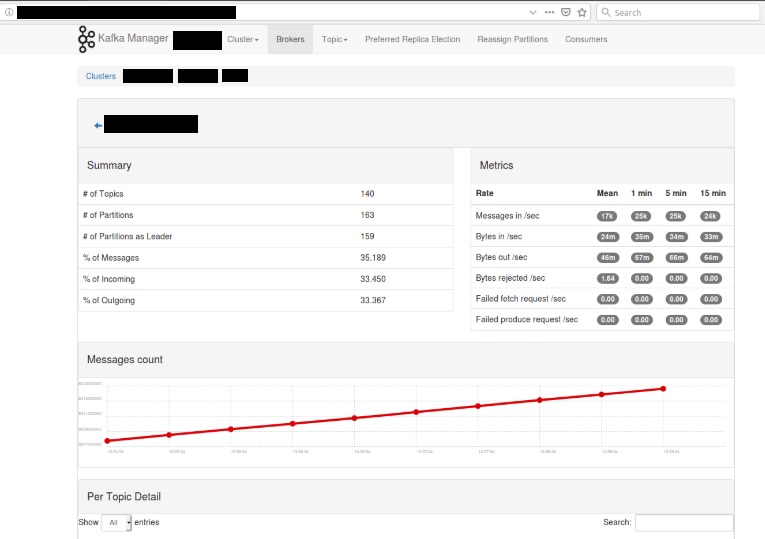
Task: Open the page actions ellipsis menu
Action: pyautogui.click(x=550, y=13)
